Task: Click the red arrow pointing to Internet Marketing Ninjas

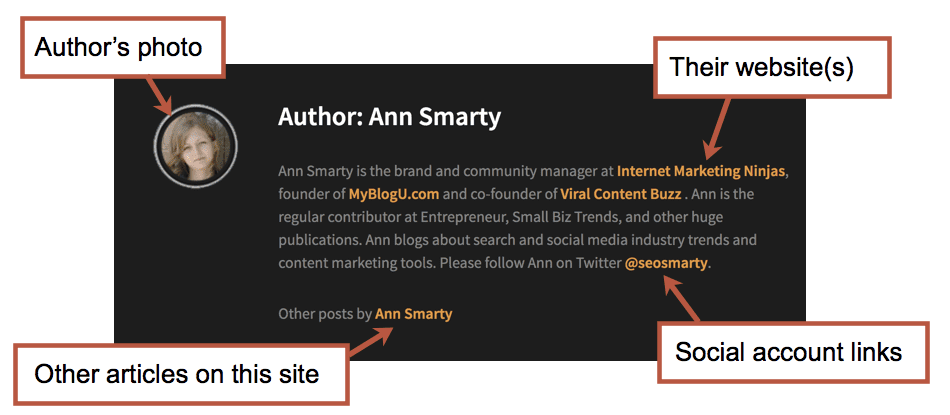Action: click(x=717, y=128)
